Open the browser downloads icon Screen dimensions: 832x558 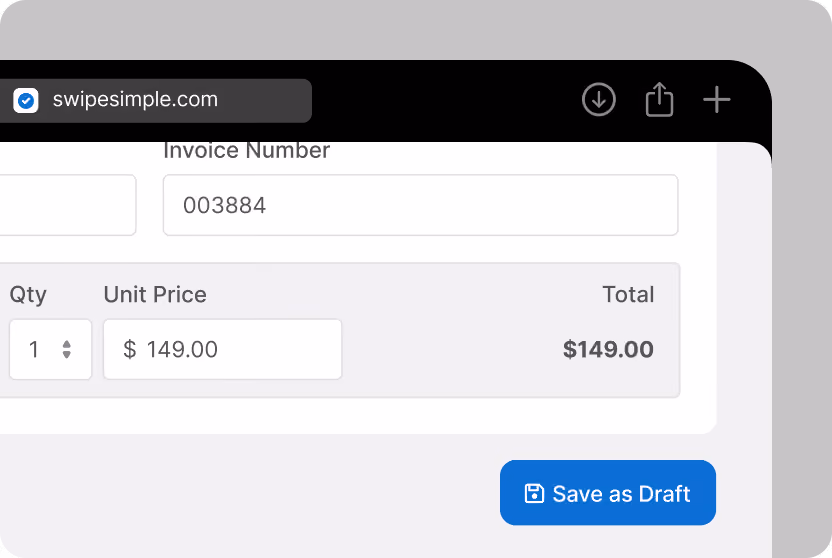[x=599, y=99]
